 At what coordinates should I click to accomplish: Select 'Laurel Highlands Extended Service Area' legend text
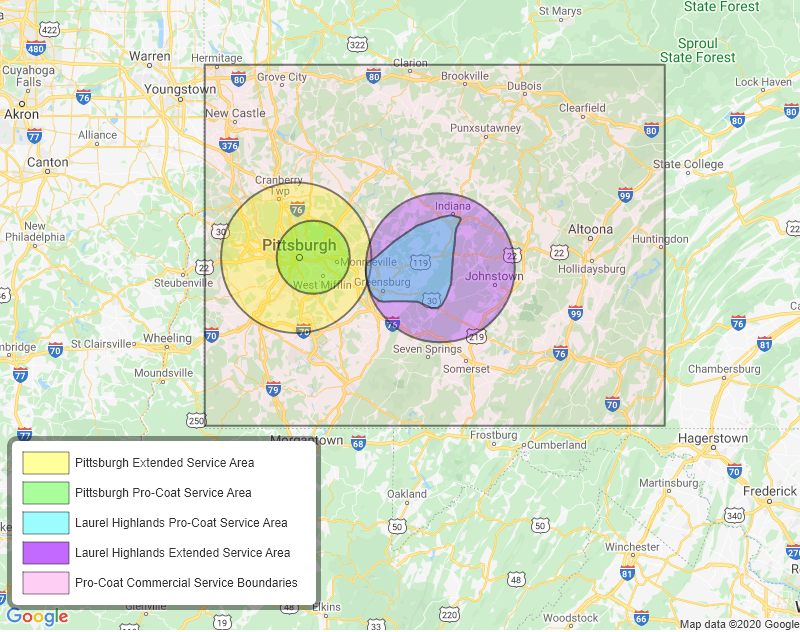tap(183, 553)
